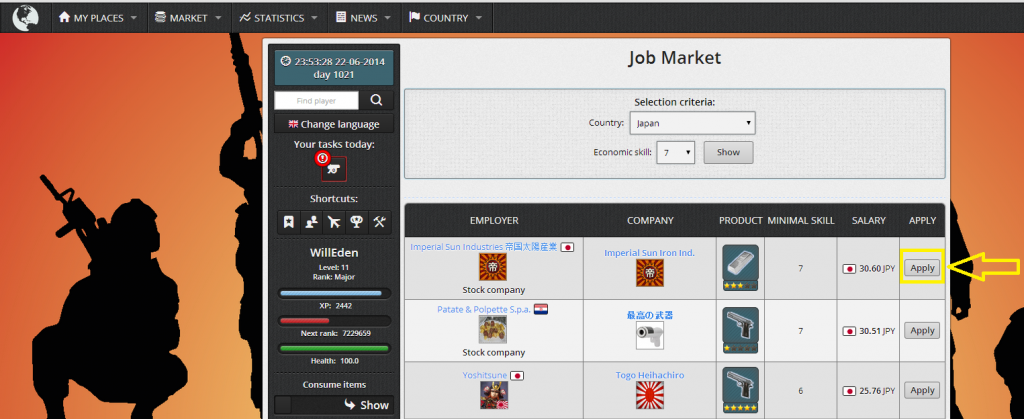Click the search player magnifier icon
The width and height of the screenshot is (1024, 419).
point(376,100)
